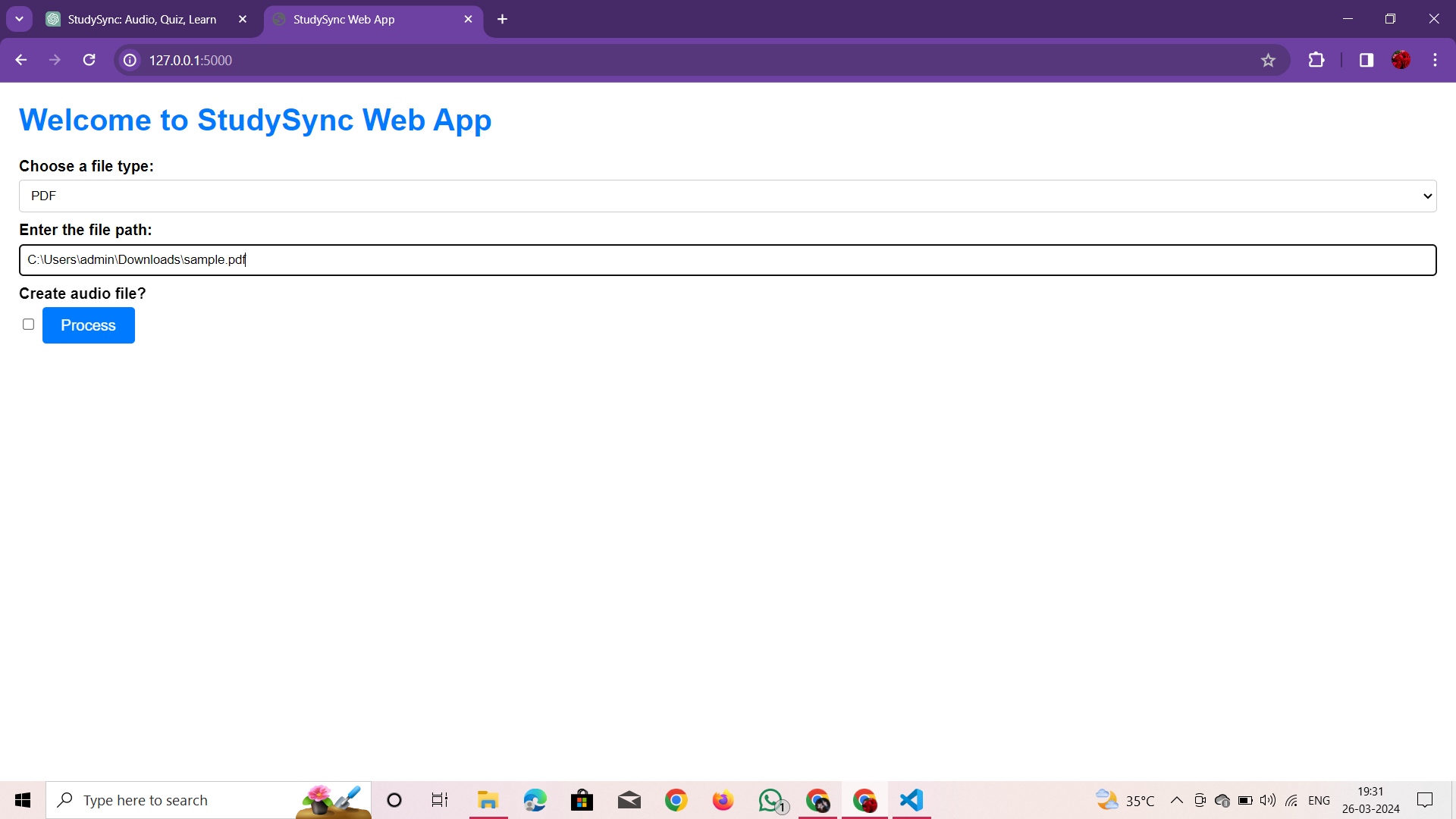Open the tab search dropdown arrow
Viewport: 1456px width, 819px height.
[20, 19]
